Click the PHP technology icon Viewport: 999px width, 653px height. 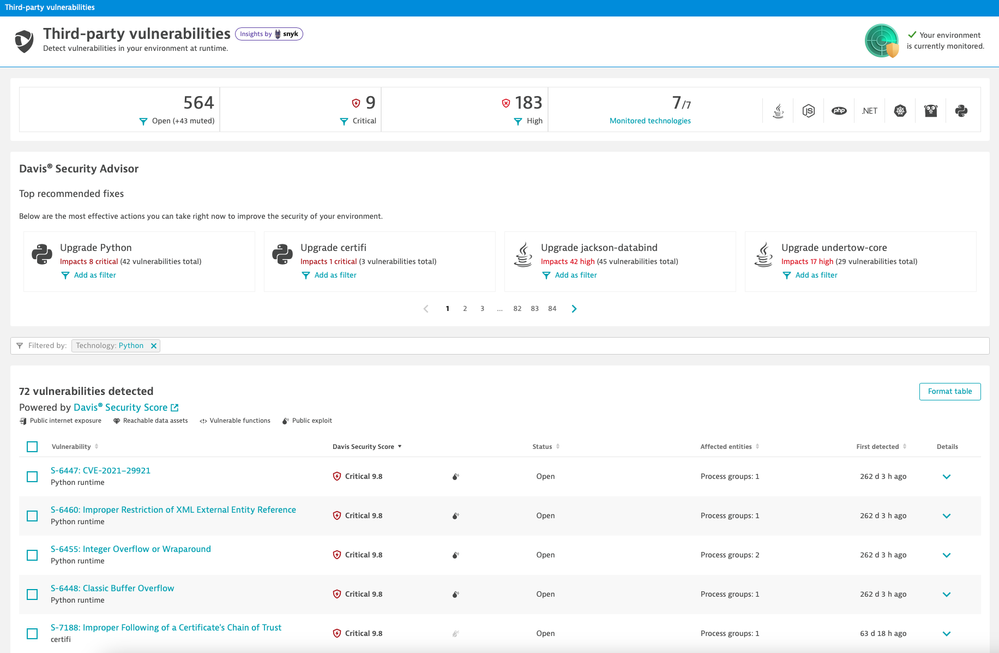[839, 111]
